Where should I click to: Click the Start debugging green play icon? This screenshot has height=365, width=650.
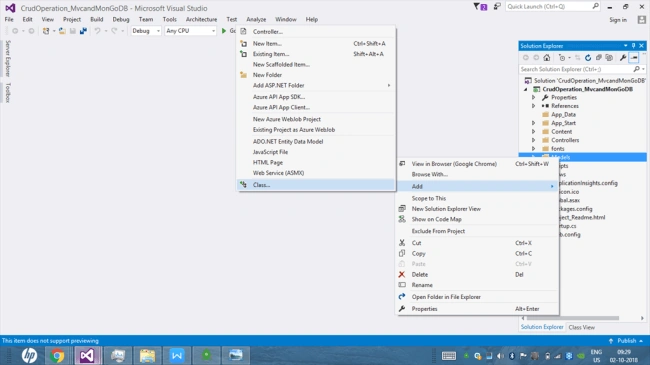(224, 31)
